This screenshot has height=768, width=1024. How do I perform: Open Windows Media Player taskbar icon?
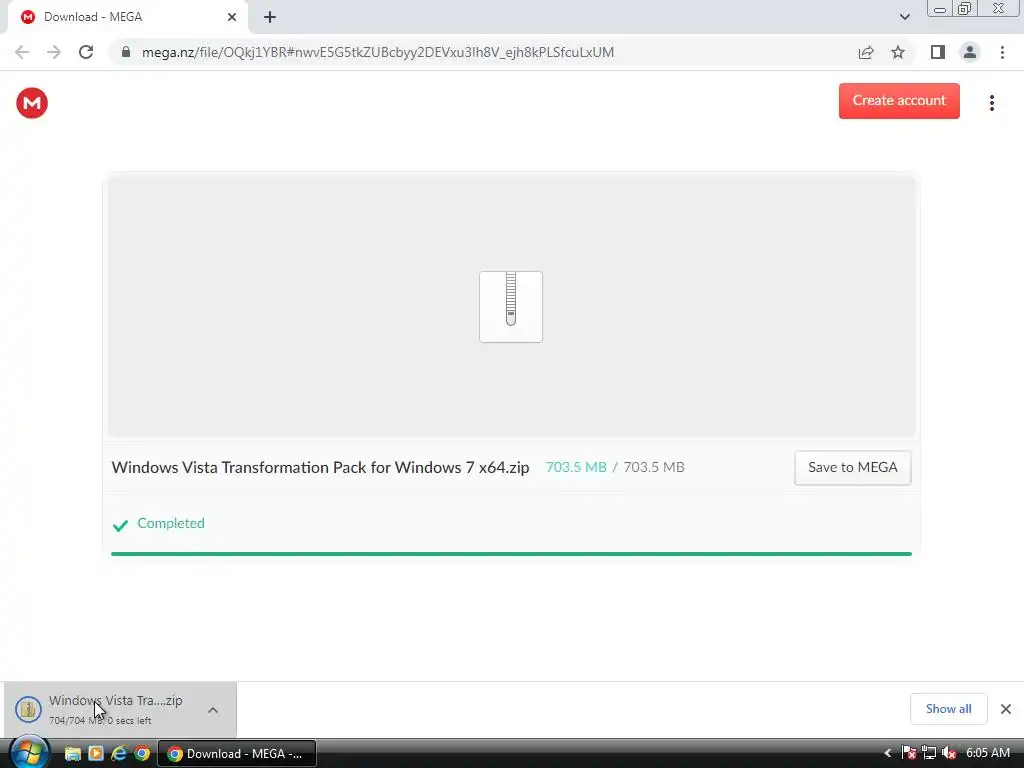click(x=96, y=754)
